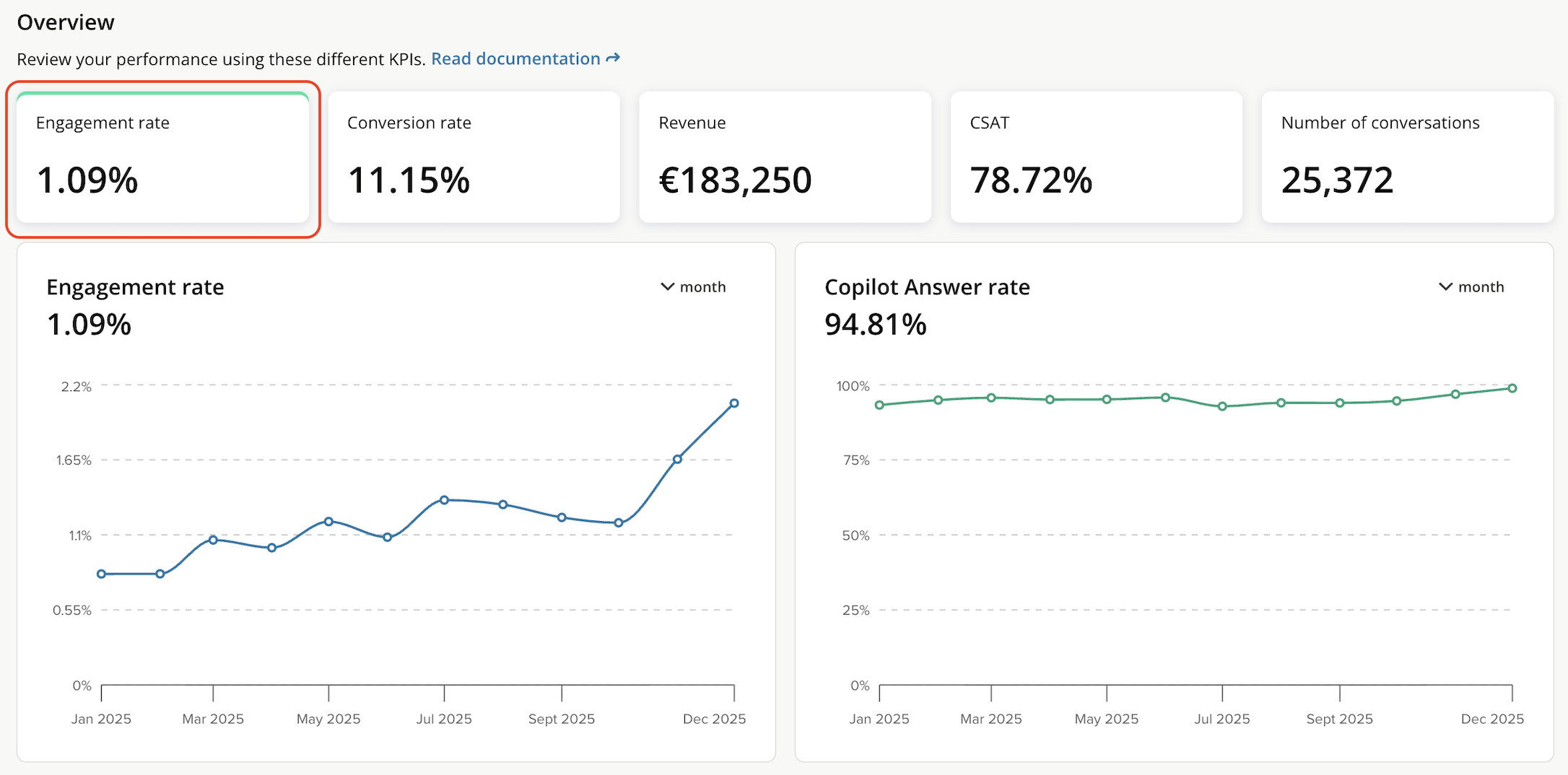Click the Jan 2025 Copilot Answer rate point
1568x775 pixels.
(x=879, y=406)
